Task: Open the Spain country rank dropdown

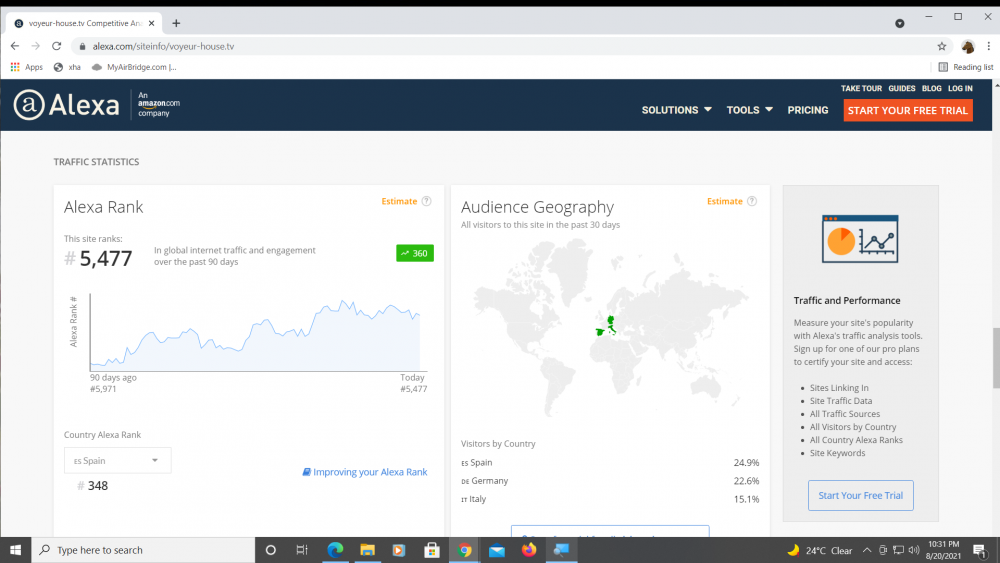Action: click(117, 461)
